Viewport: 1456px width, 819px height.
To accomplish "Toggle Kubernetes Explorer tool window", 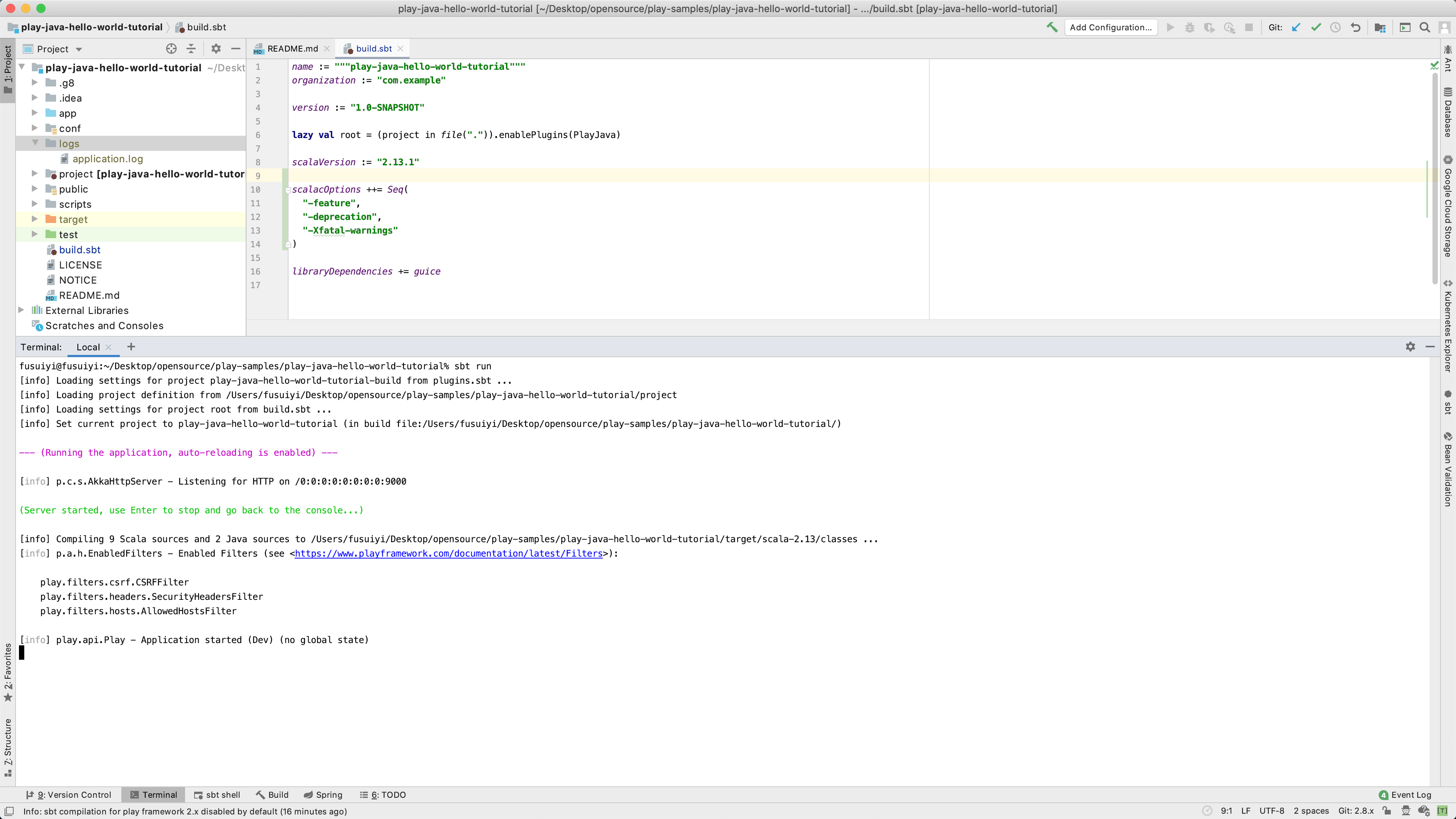I will [1448, 326].
